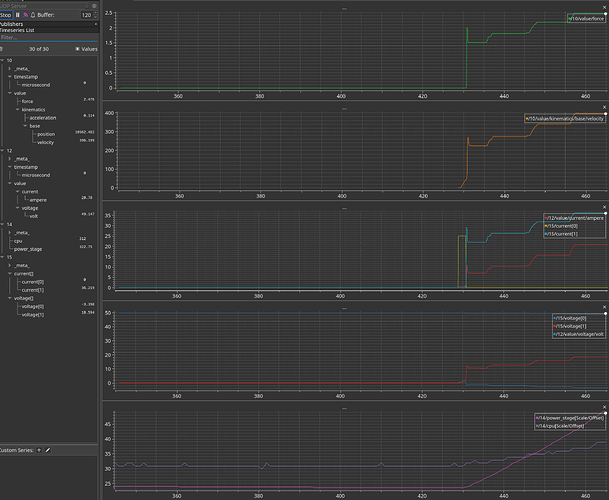The image size is (609, 500).
Task: Collapse the voltage node in group 12
Action: 17,208
